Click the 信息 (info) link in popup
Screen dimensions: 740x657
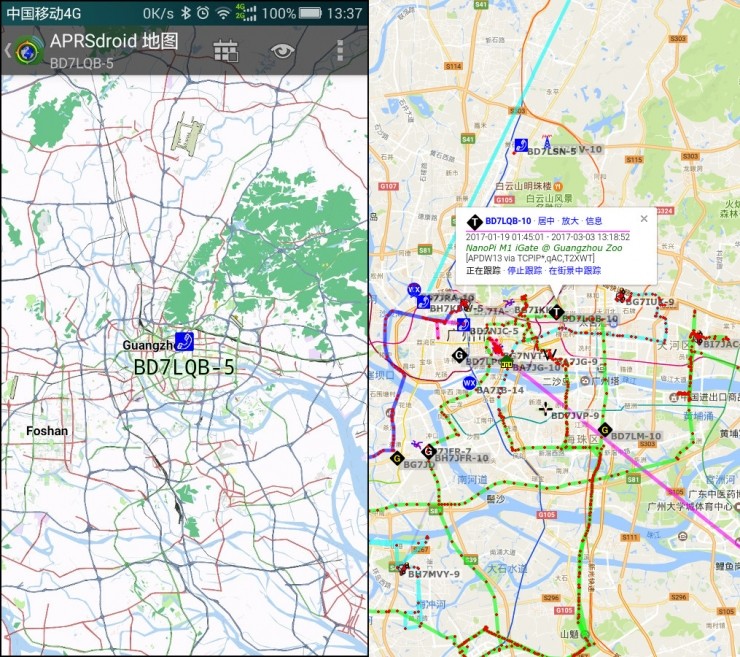[x=594, y=221]
